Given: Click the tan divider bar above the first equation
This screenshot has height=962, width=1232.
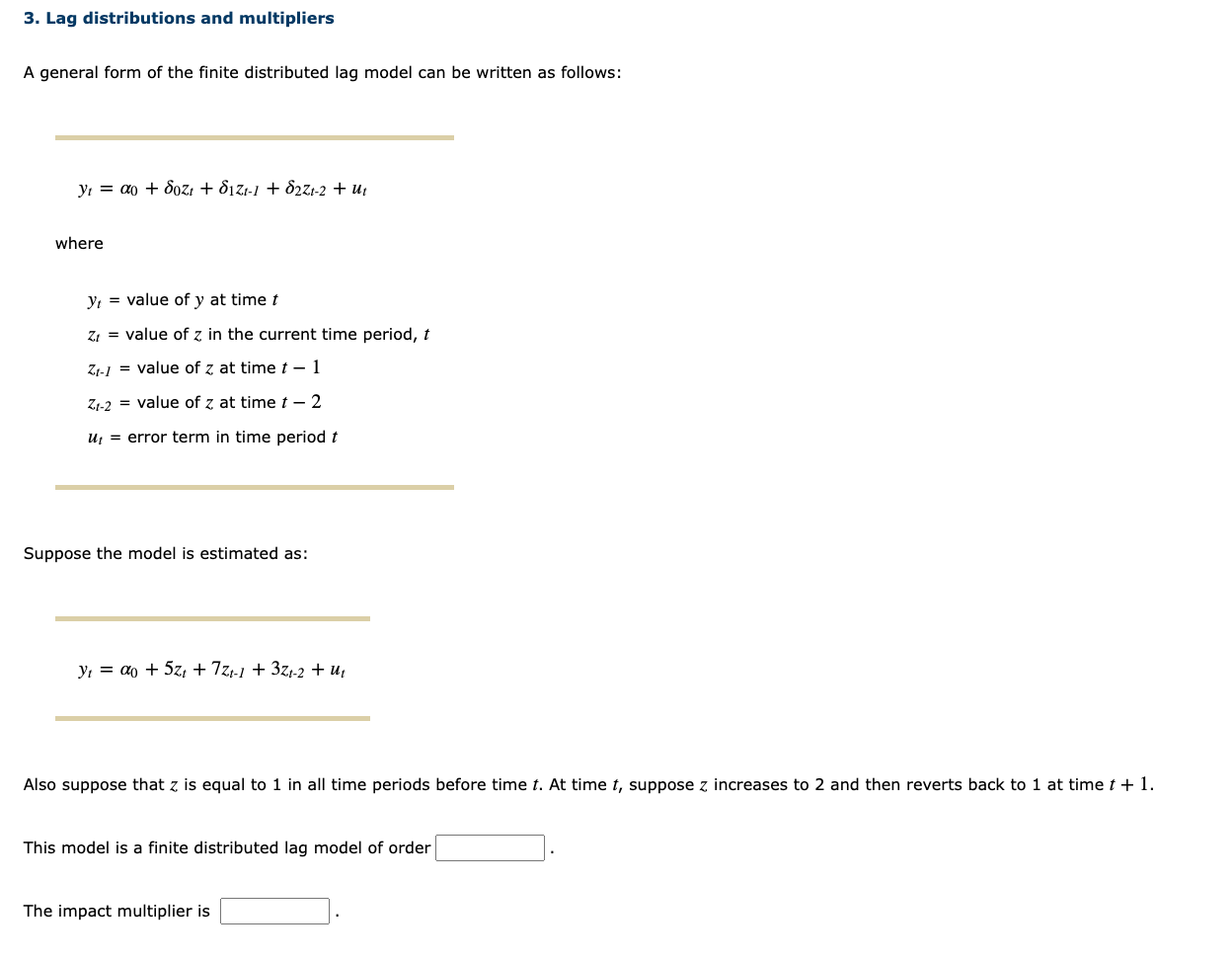Looking at the screenshot, I should tap(255, 137).
